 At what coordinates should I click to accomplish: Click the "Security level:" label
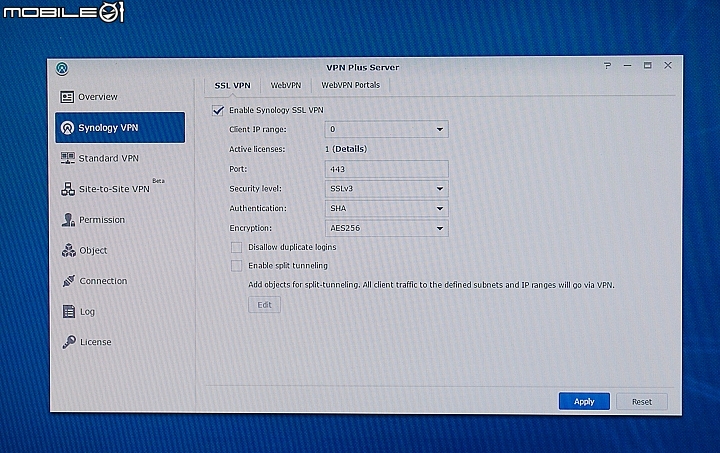(x=255, y=189)
